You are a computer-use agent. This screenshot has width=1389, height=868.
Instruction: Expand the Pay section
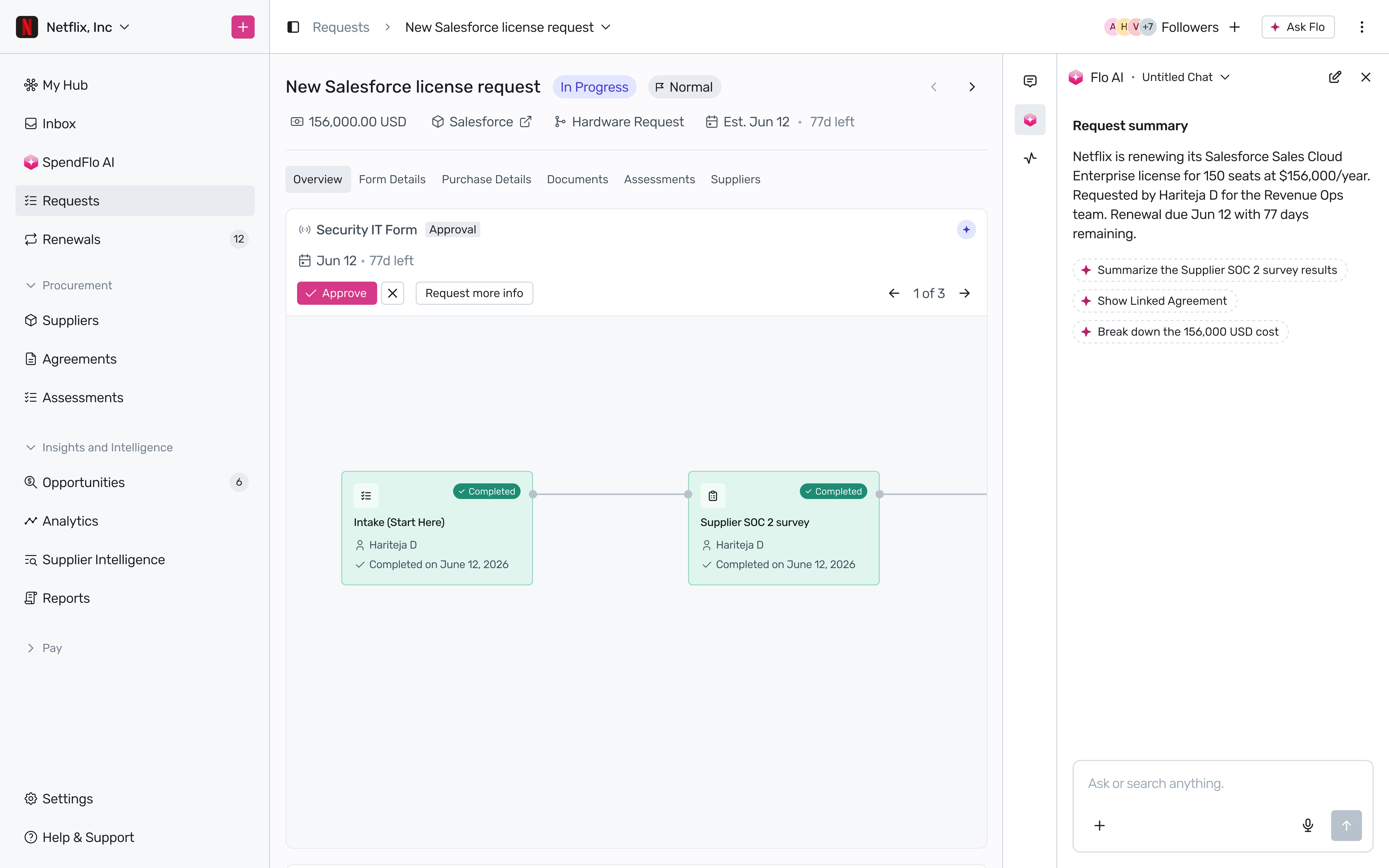[x=44, y=648]
